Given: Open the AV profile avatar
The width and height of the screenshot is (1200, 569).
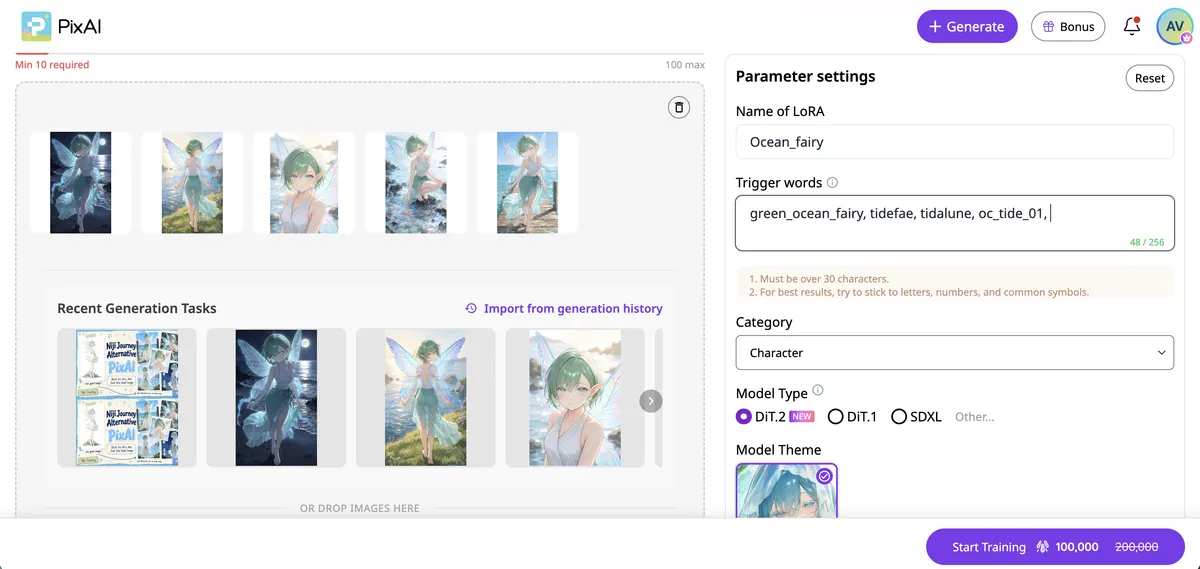Looking at the screenshot, I should click(1174, 27).
